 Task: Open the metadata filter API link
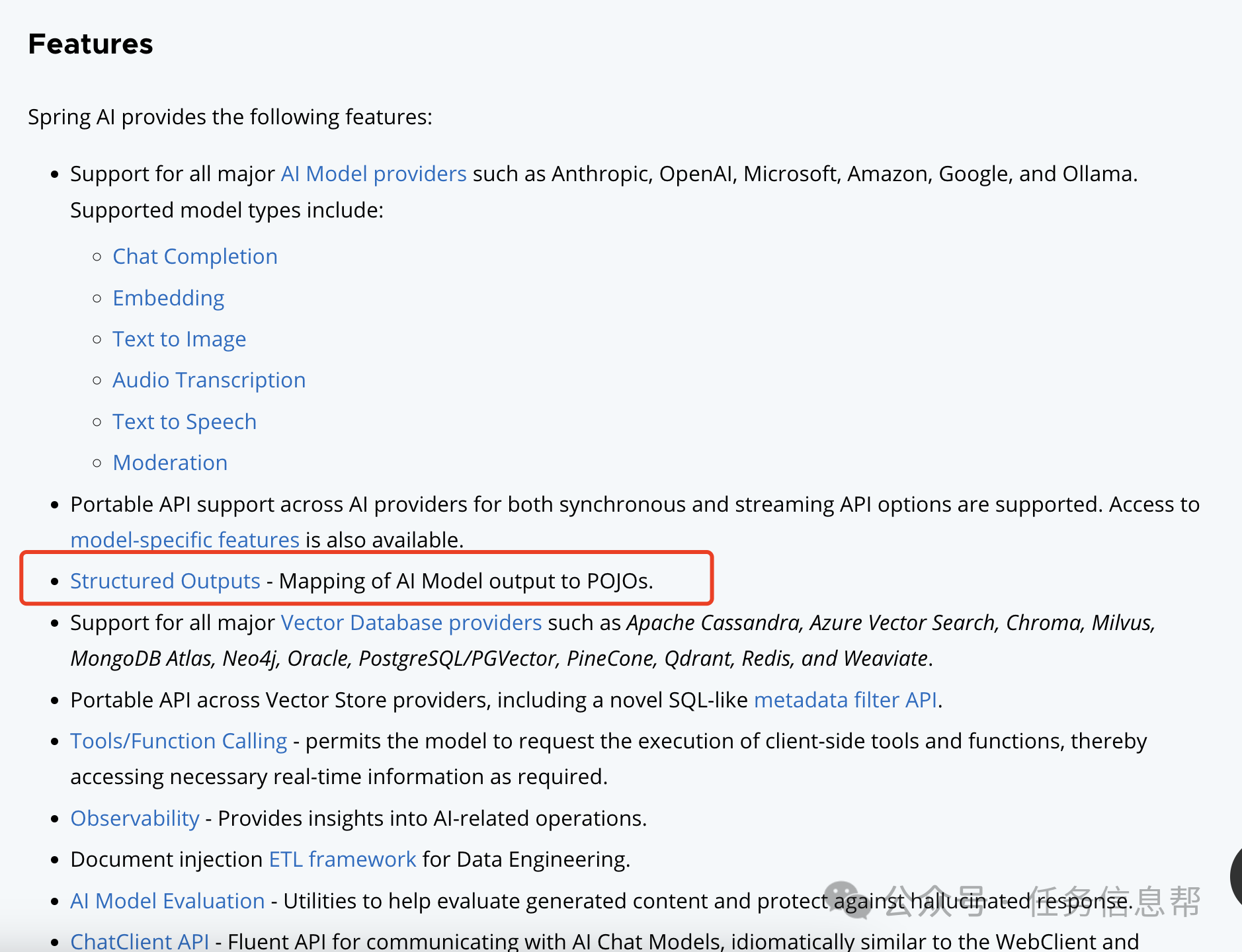pos(846,700)
